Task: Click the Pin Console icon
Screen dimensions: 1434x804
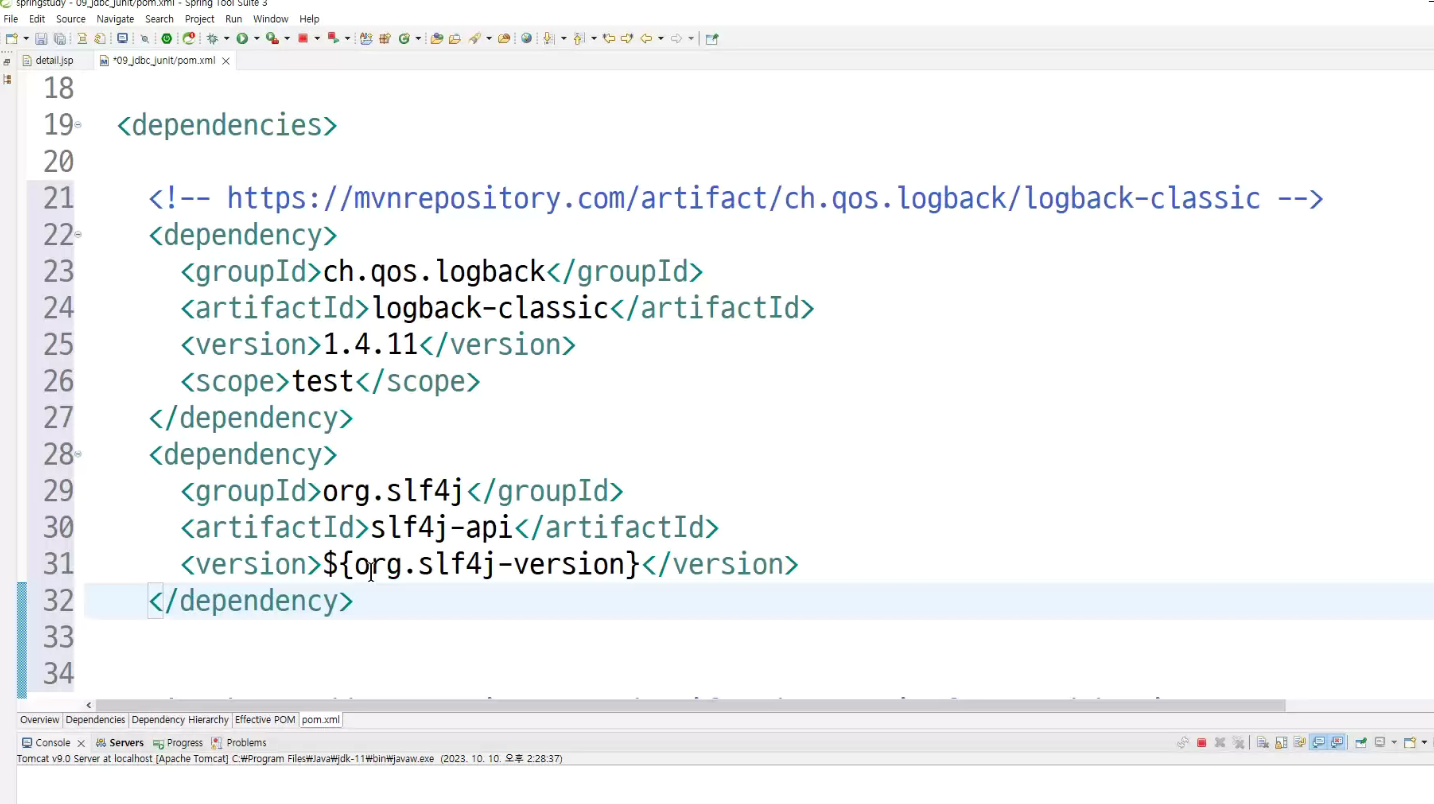Action: 1361,743
